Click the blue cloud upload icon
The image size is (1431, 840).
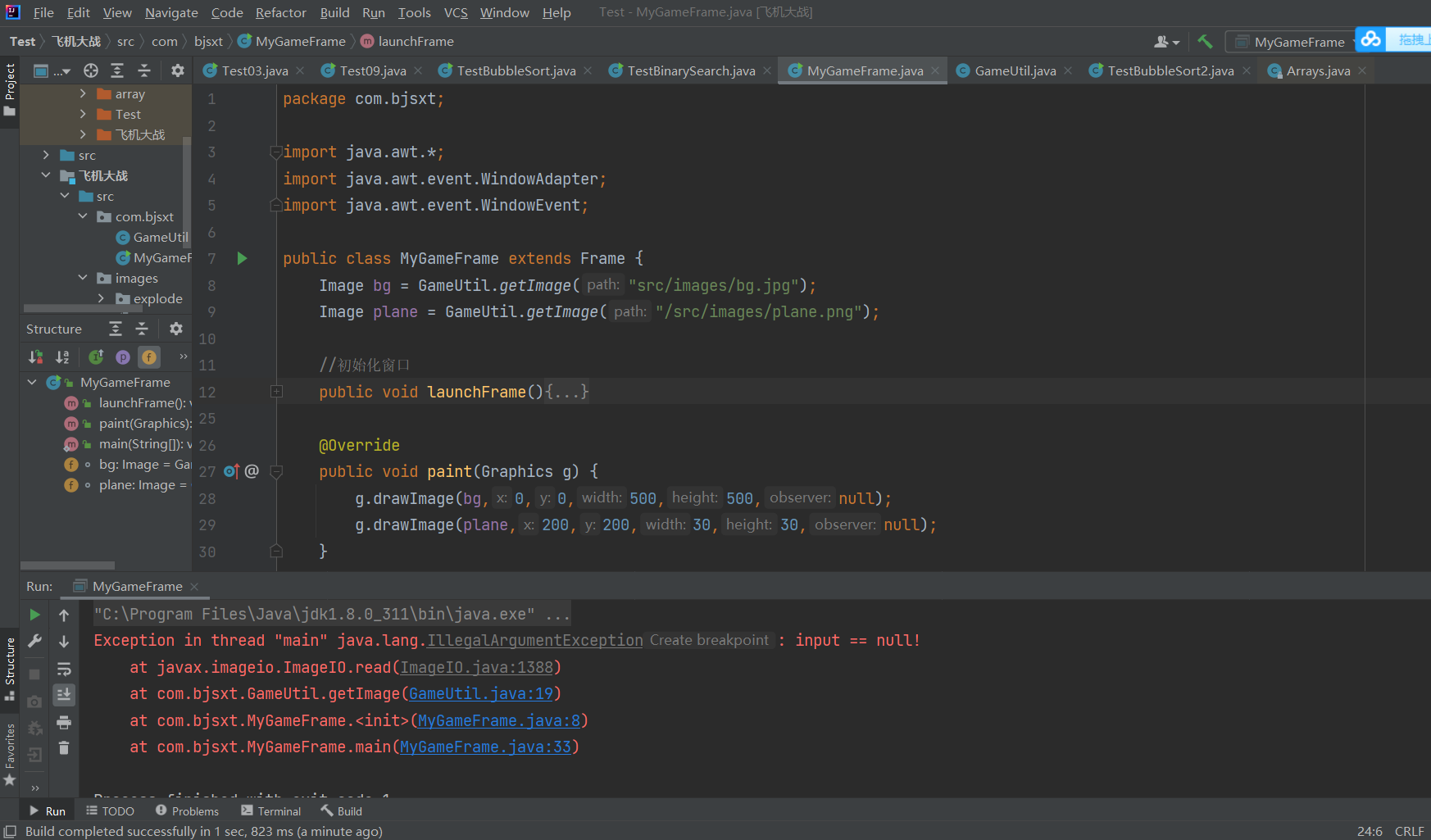click(x=1371, y=39)
